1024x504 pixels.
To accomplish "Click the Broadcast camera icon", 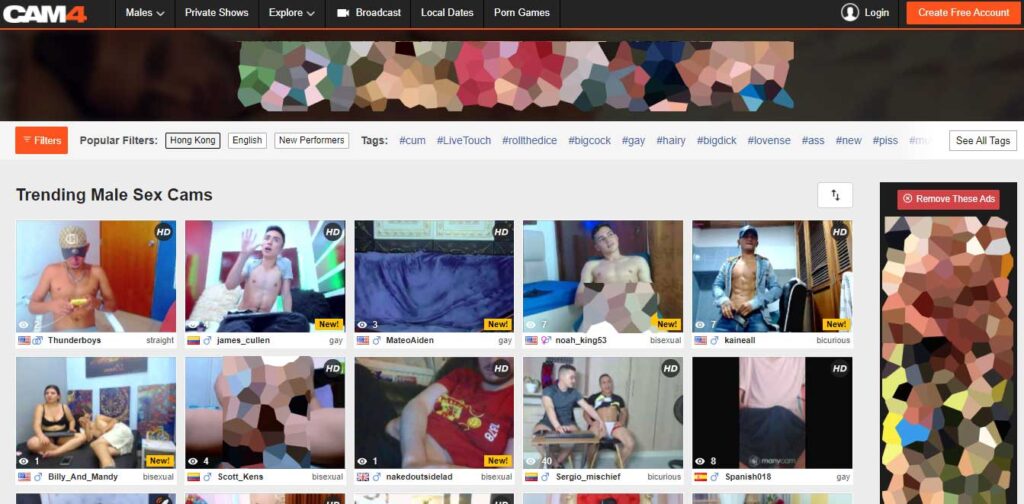I will [343, 13].
